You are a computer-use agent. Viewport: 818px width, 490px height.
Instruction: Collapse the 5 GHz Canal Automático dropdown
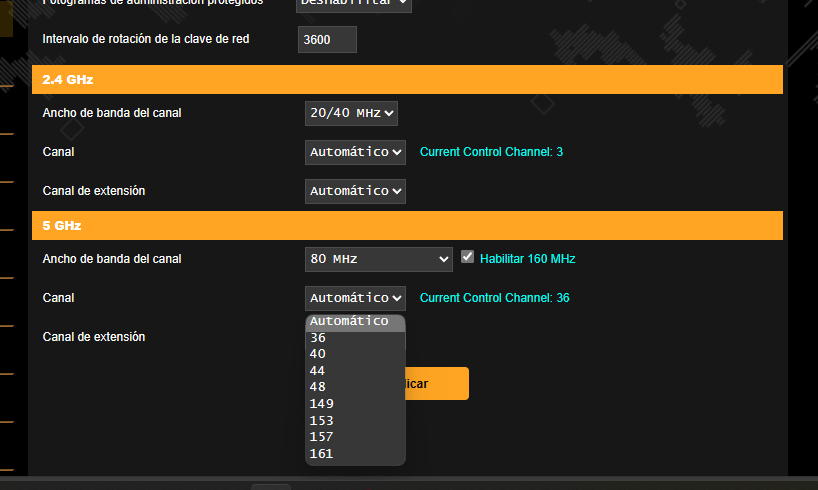click(x=355, y=298)
